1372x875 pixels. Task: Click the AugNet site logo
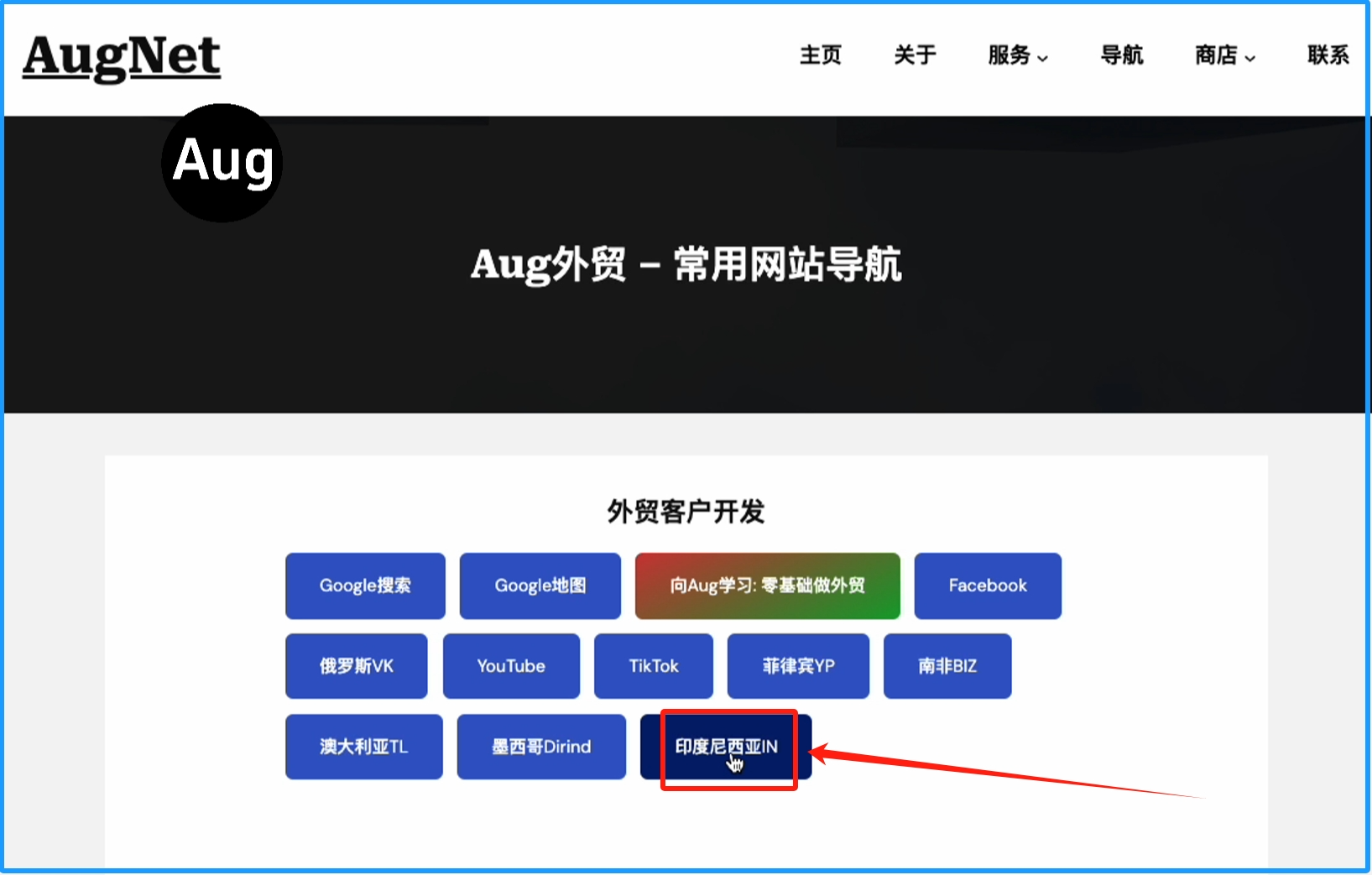coord(122,57)
